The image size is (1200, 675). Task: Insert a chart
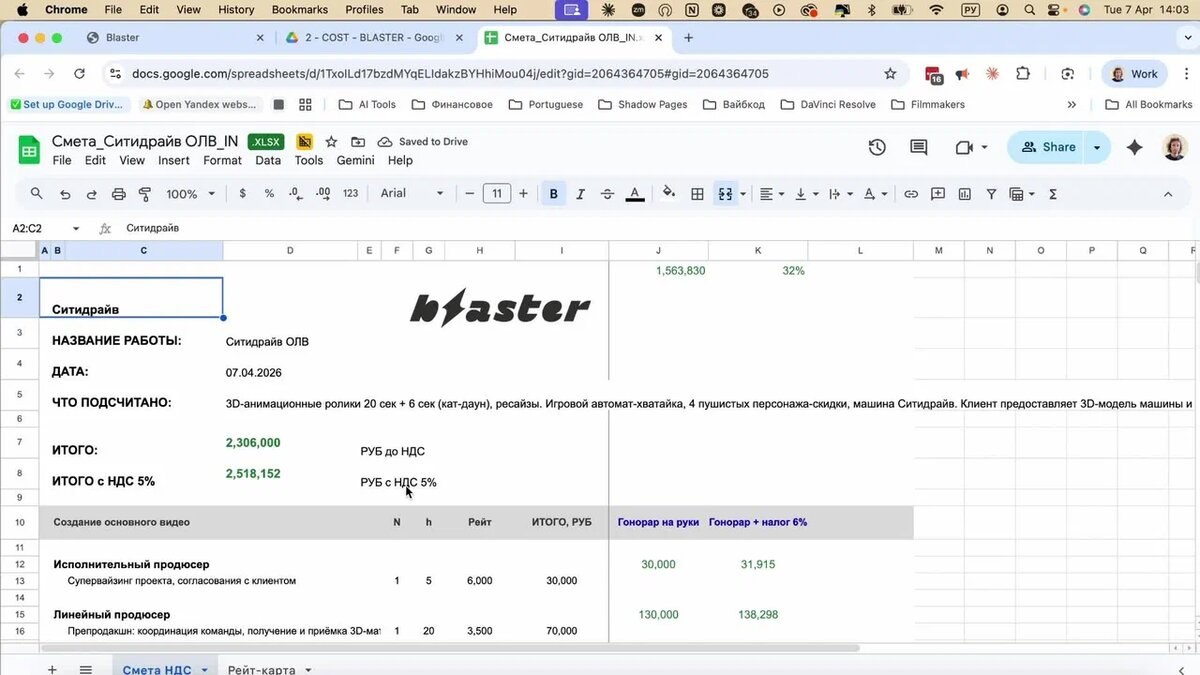[965, 194]
